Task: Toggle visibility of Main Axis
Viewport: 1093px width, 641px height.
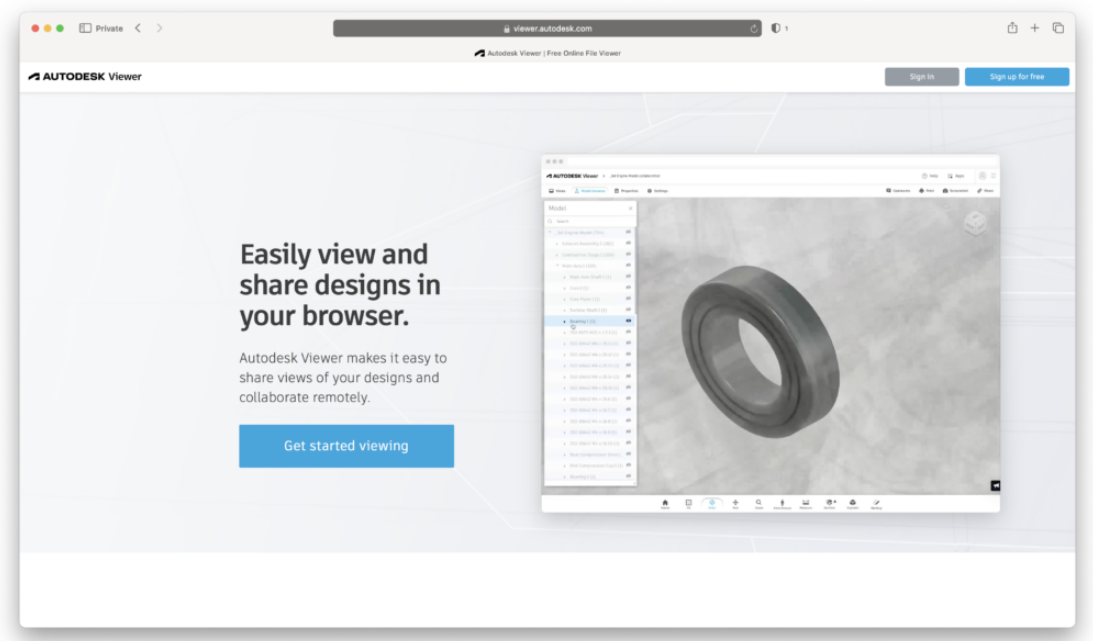Action: pos(628,265)
